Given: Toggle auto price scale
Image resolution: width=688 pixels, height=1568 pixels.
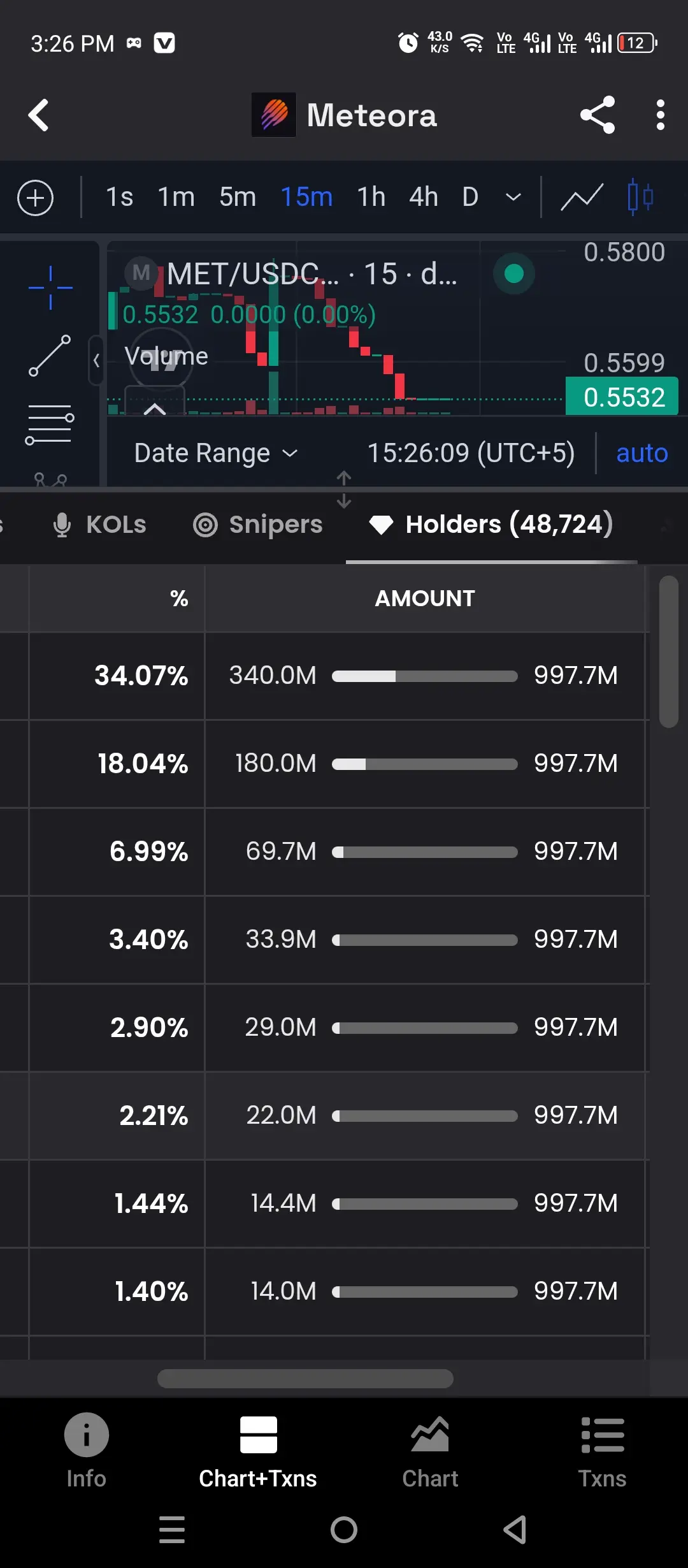Looking at the screenshot, I should (642, 453).
